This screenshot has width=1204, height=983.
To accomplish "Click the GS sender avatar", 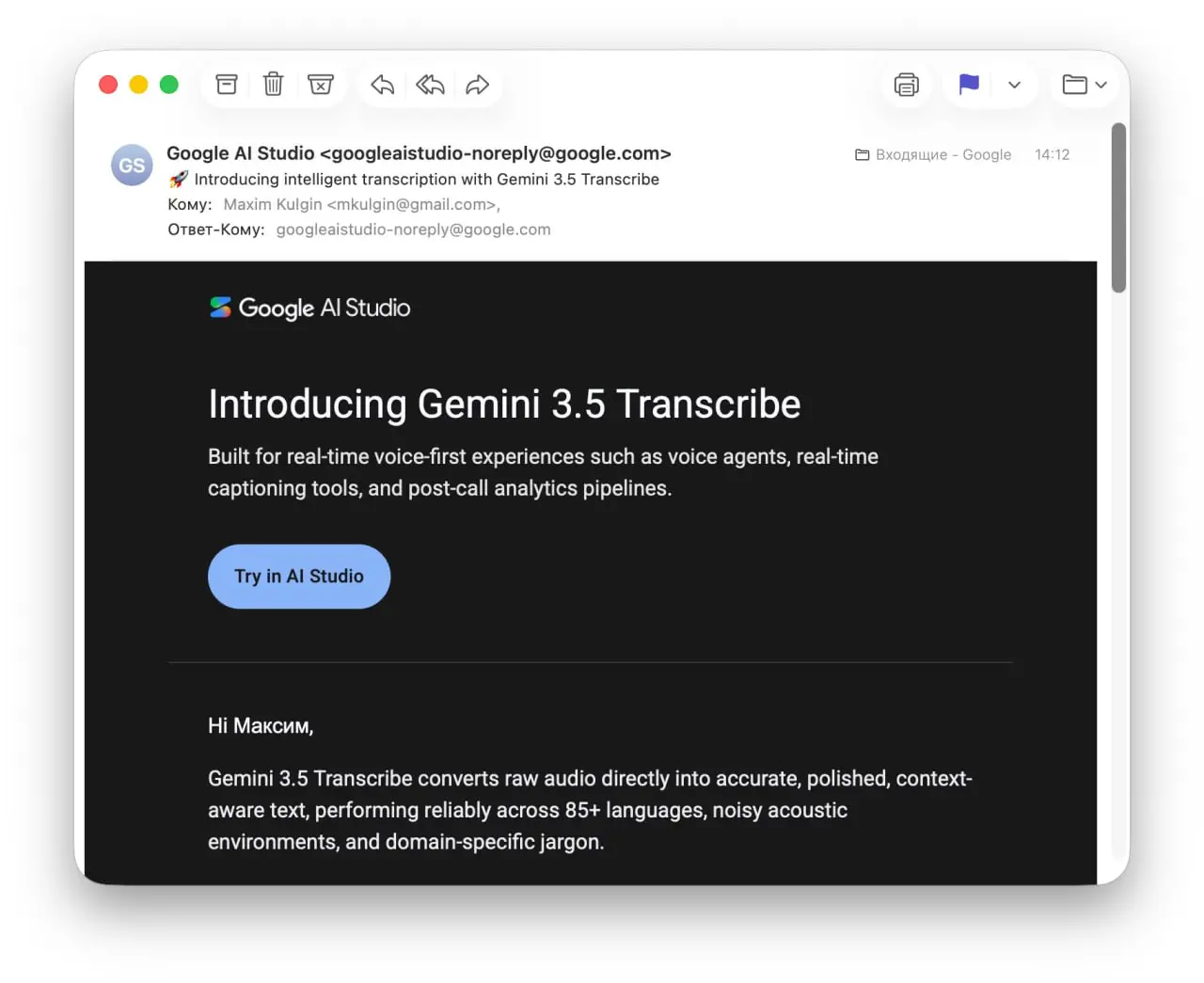I will click(x=132, y=166).
